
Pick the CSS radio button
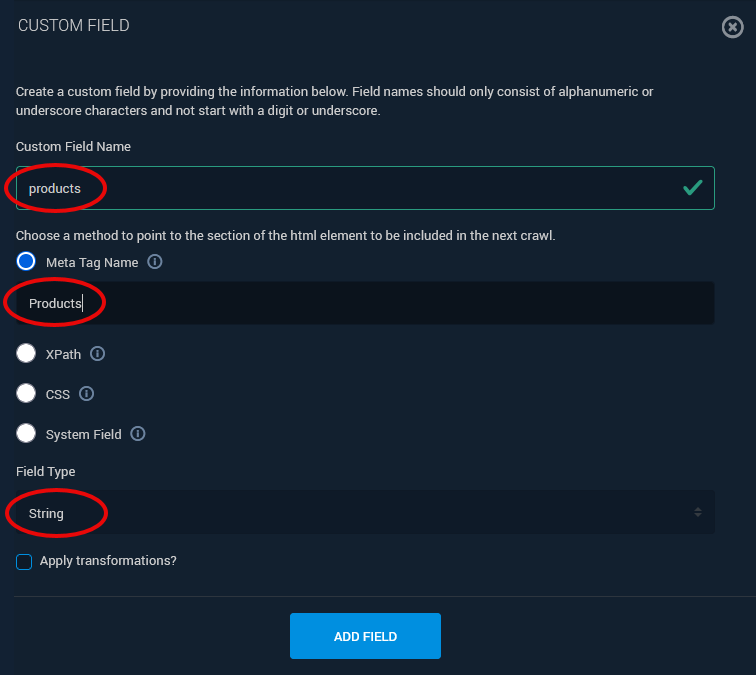point(27,394)
